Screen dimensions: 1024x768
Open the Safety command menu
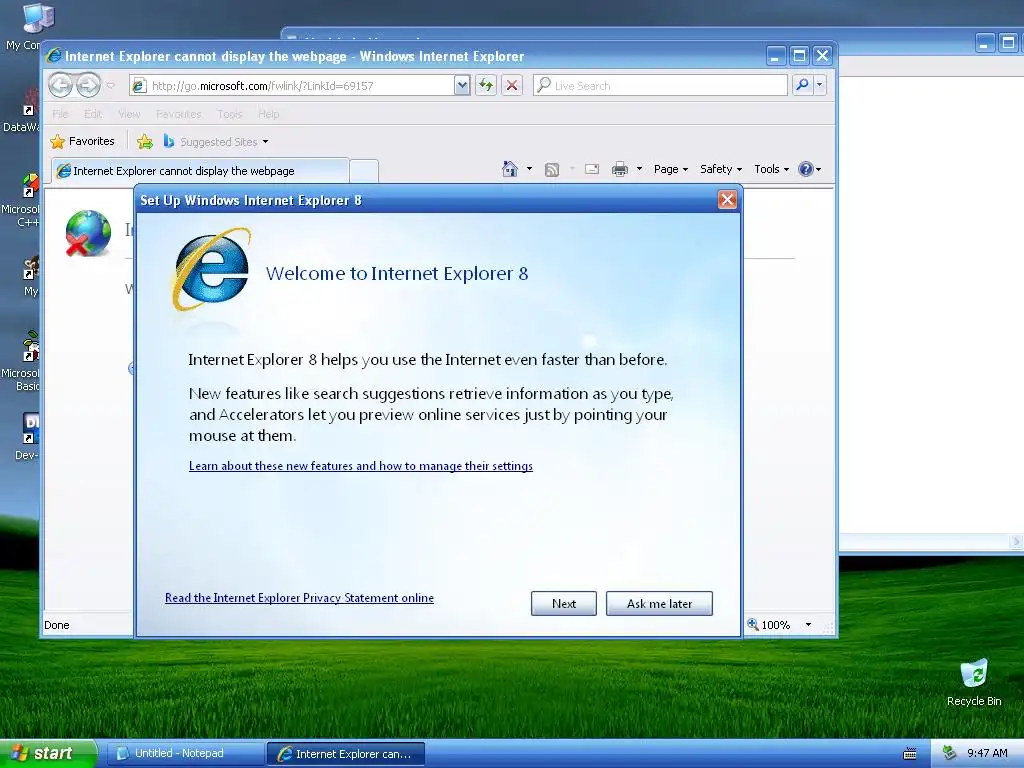pyautogui.click(x=721, y=169)
